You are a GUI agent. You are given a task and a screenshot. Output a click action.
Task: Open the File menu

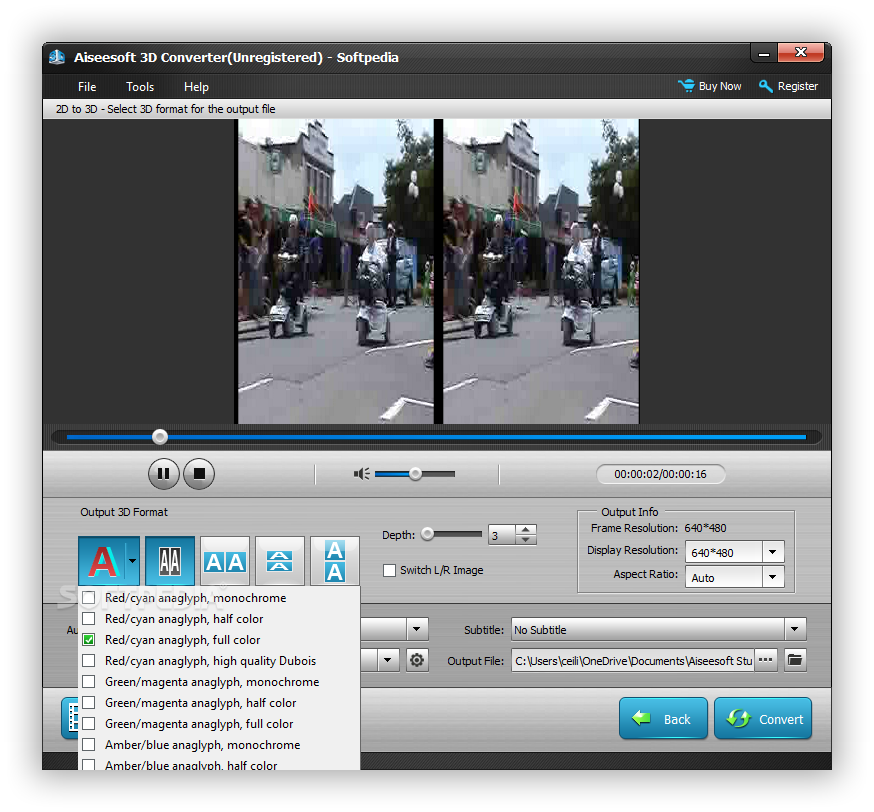point(87,87)
